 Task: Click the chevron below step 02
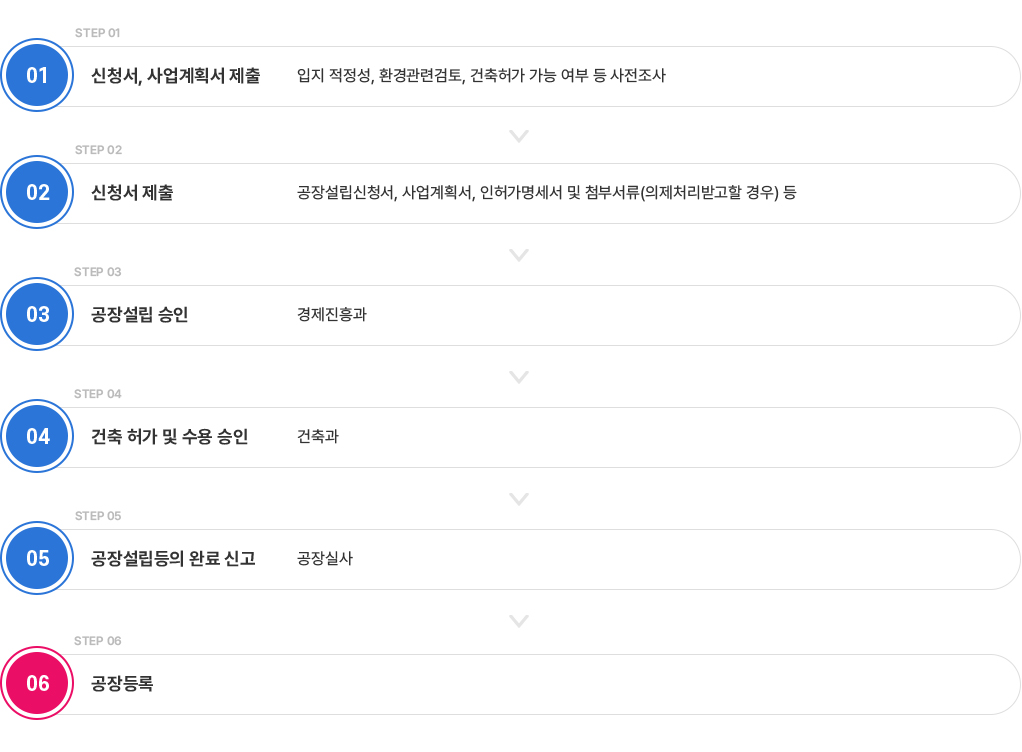coord(518,255)
